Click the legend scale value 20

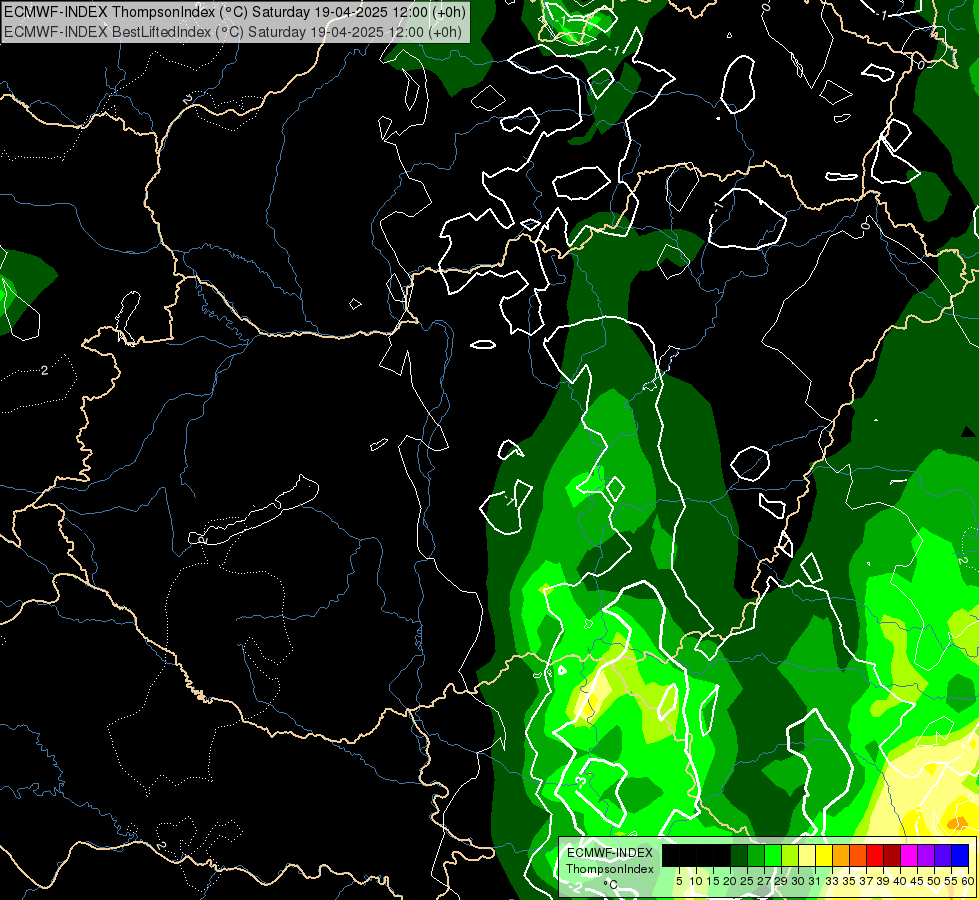point(730,881)
